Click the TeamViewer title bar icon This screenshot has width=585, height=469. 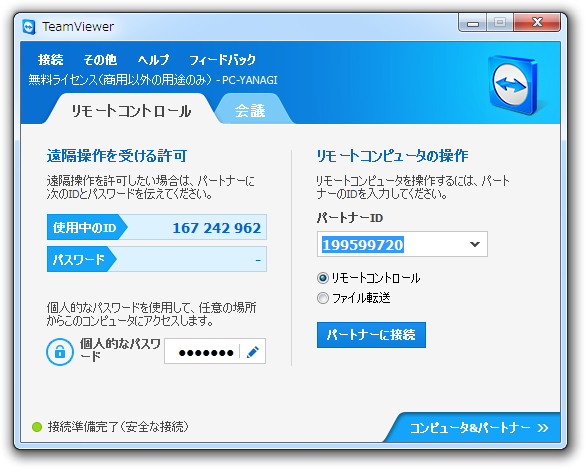point(29,27)
